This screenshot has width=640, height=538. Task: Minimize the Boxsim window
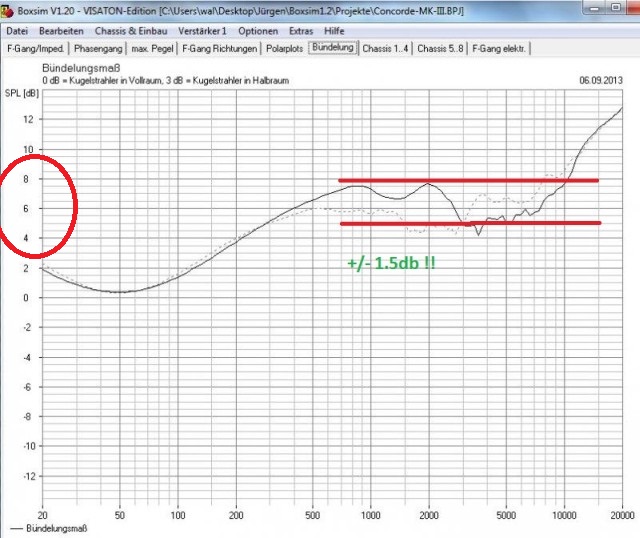coord(595,8)
